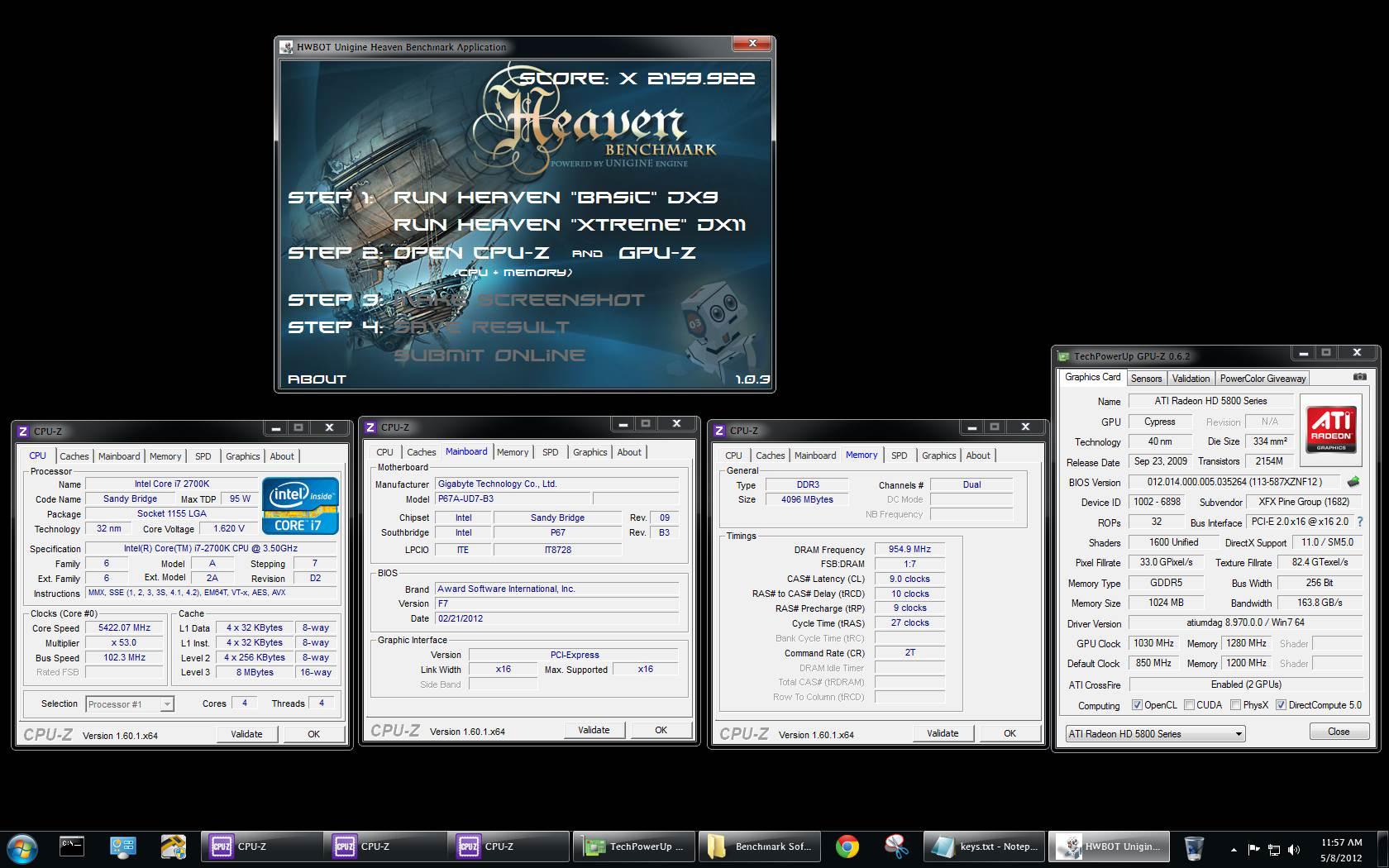Click the network tray icon
This screenshot has width=1389, height=868.
pos(1274,849)
